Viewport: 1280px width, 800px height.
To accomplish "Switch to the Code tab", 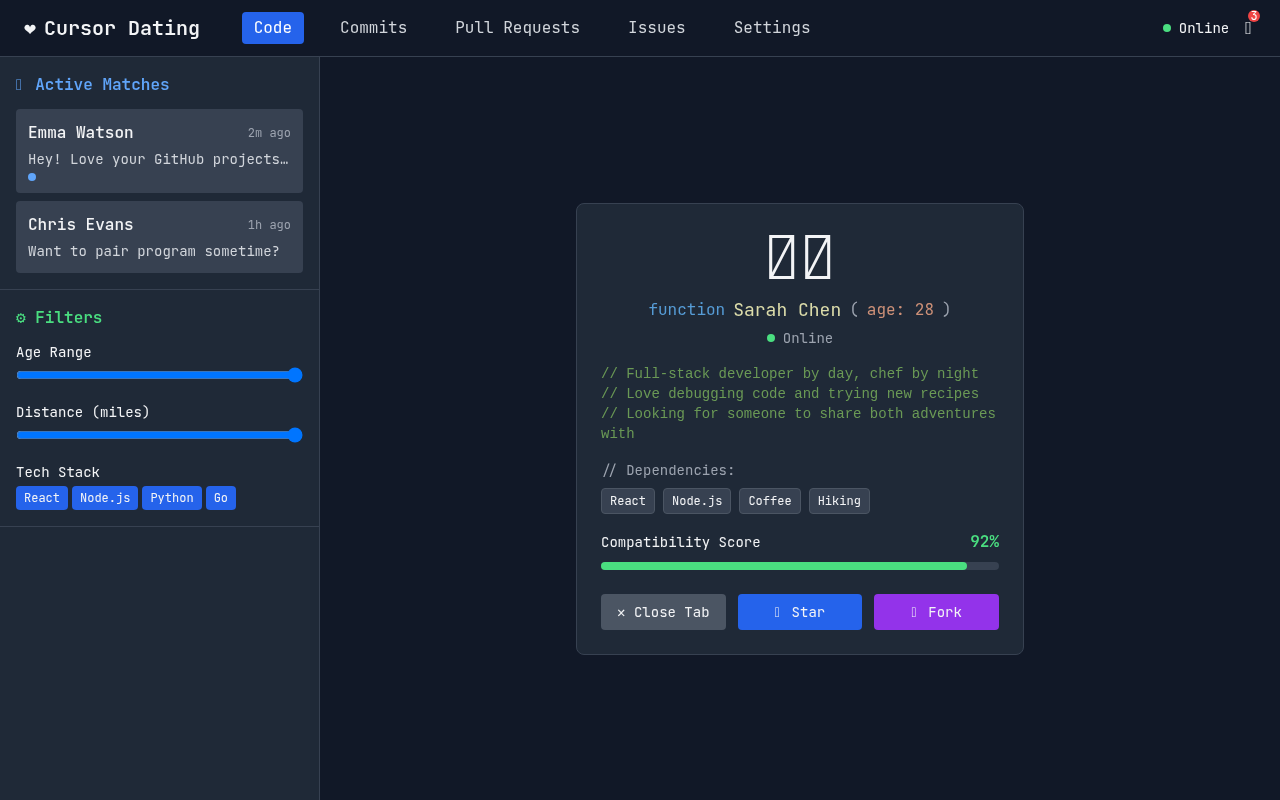I will point(273,28).
